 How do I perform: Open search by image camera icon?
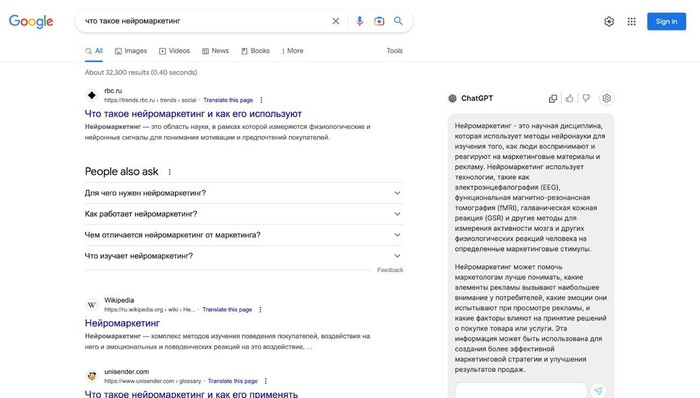pos(379,21)
